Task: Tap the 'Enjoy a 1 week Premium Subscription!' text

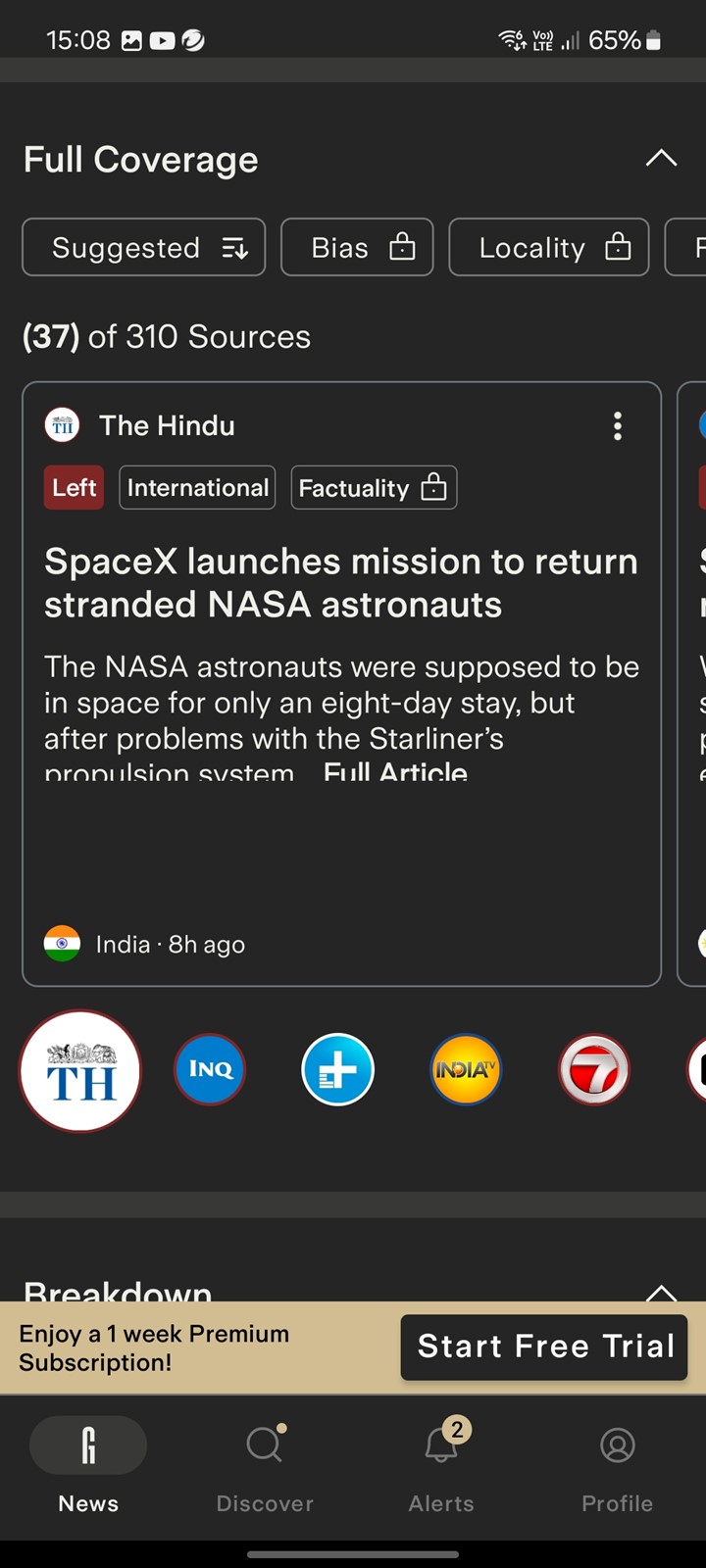Action: click(x=154, y=1347)
